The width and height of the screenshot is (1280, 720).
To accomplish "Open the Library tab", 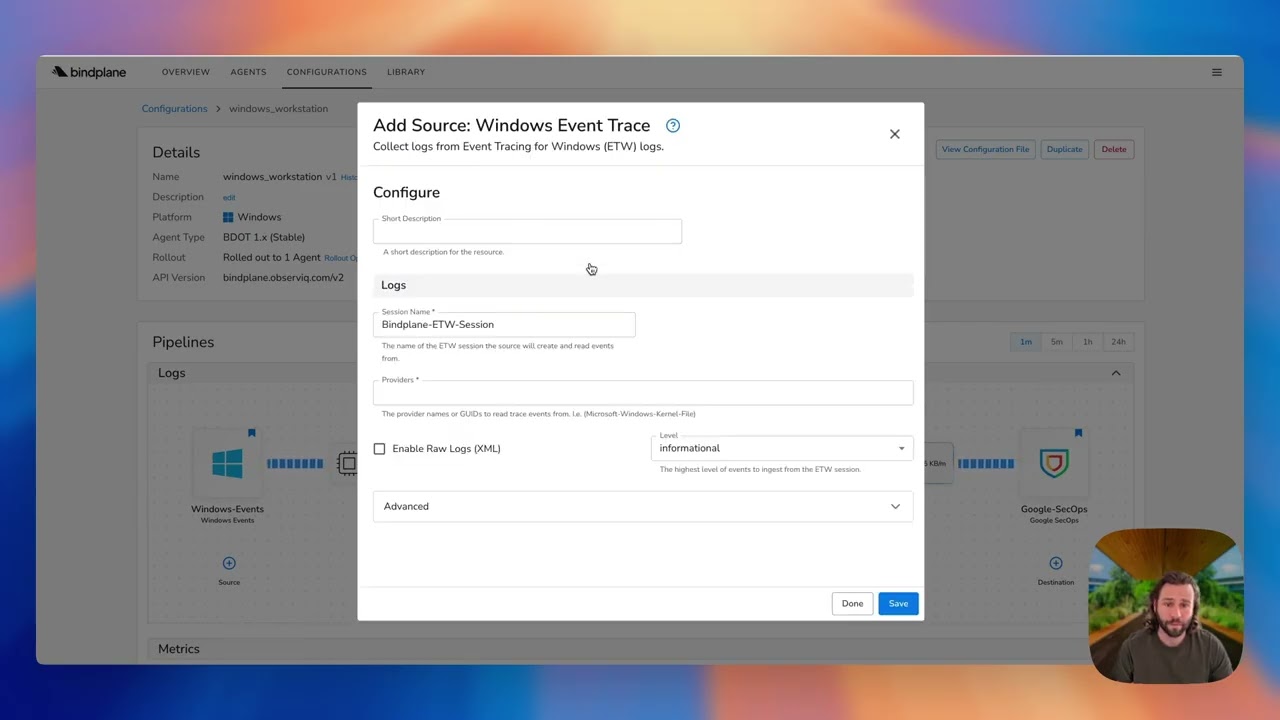I will point(406,72).
